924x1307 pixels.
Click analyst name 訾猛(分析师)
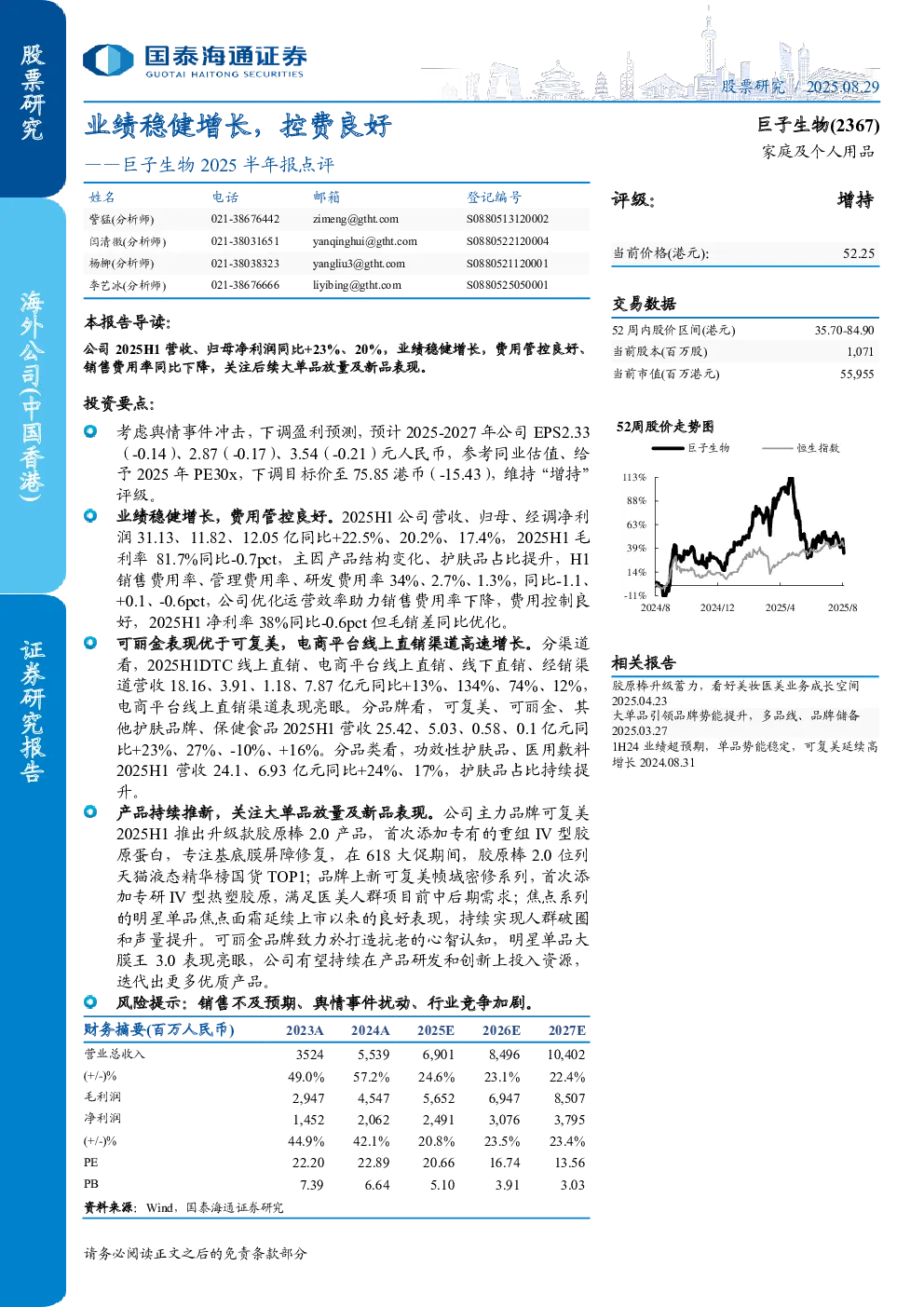click(121, 220)
